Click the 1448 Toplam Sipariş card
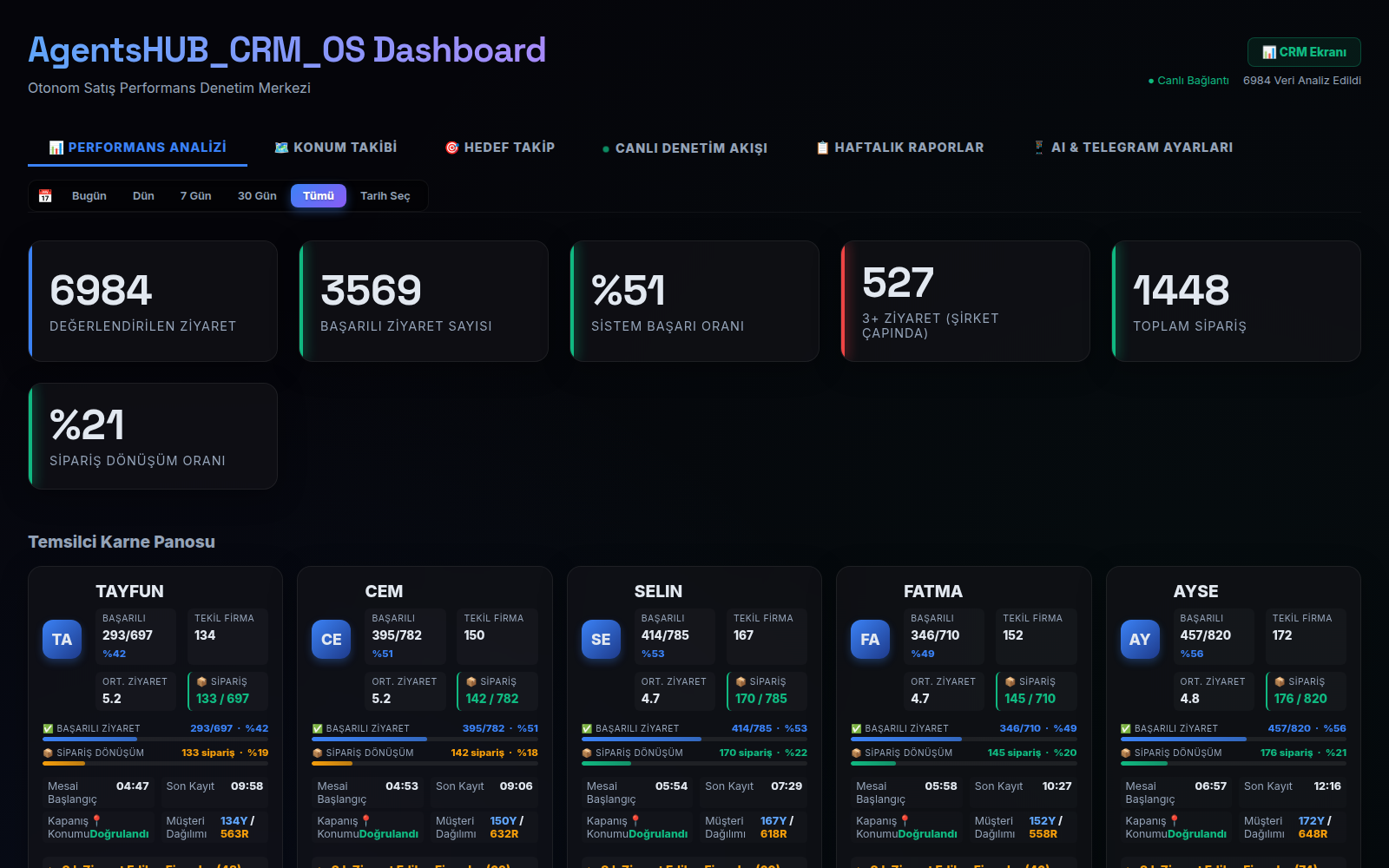The image size is (1389, 868). [x=1236, y=301]
